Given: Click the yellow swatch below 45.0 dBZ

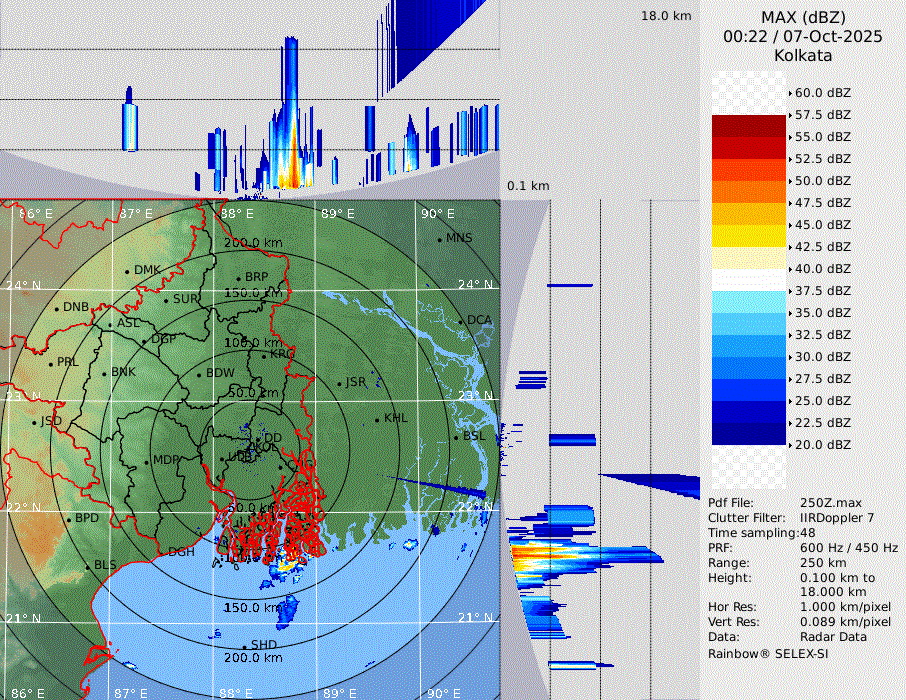Looking at the screenshot, I should pos(749,236).
